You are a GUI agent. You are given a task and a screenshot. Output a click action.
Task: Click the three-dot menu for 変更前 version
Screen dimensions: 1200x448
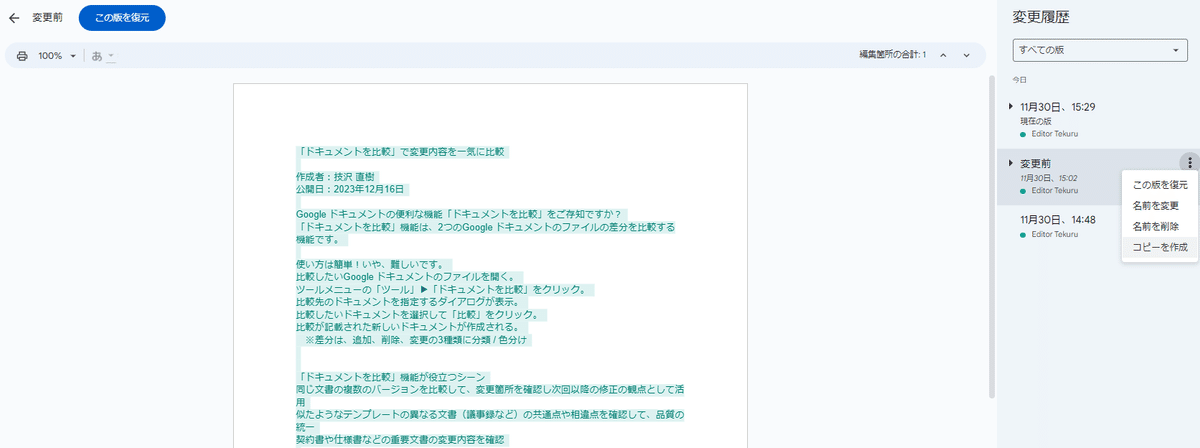1188,163
